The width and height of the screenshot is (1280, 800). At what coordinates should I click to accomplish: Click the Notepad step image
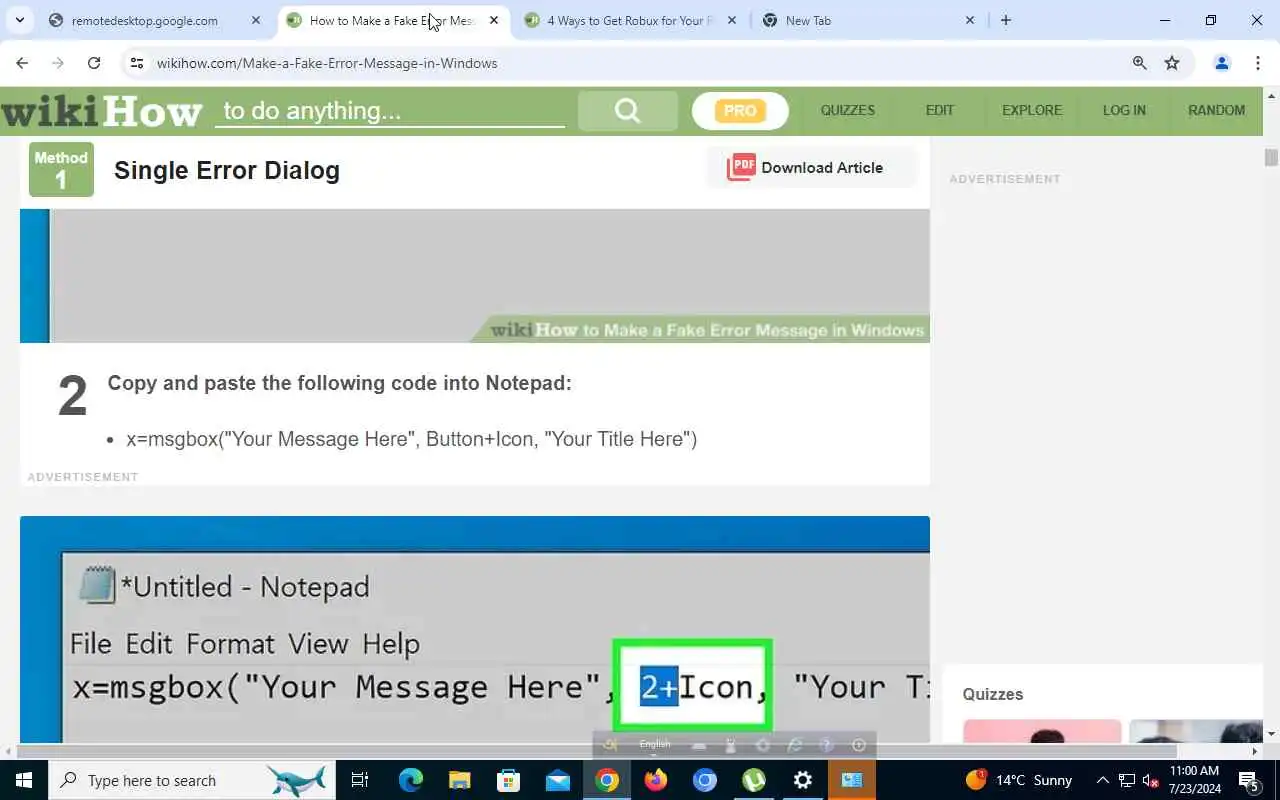point(475,629)
